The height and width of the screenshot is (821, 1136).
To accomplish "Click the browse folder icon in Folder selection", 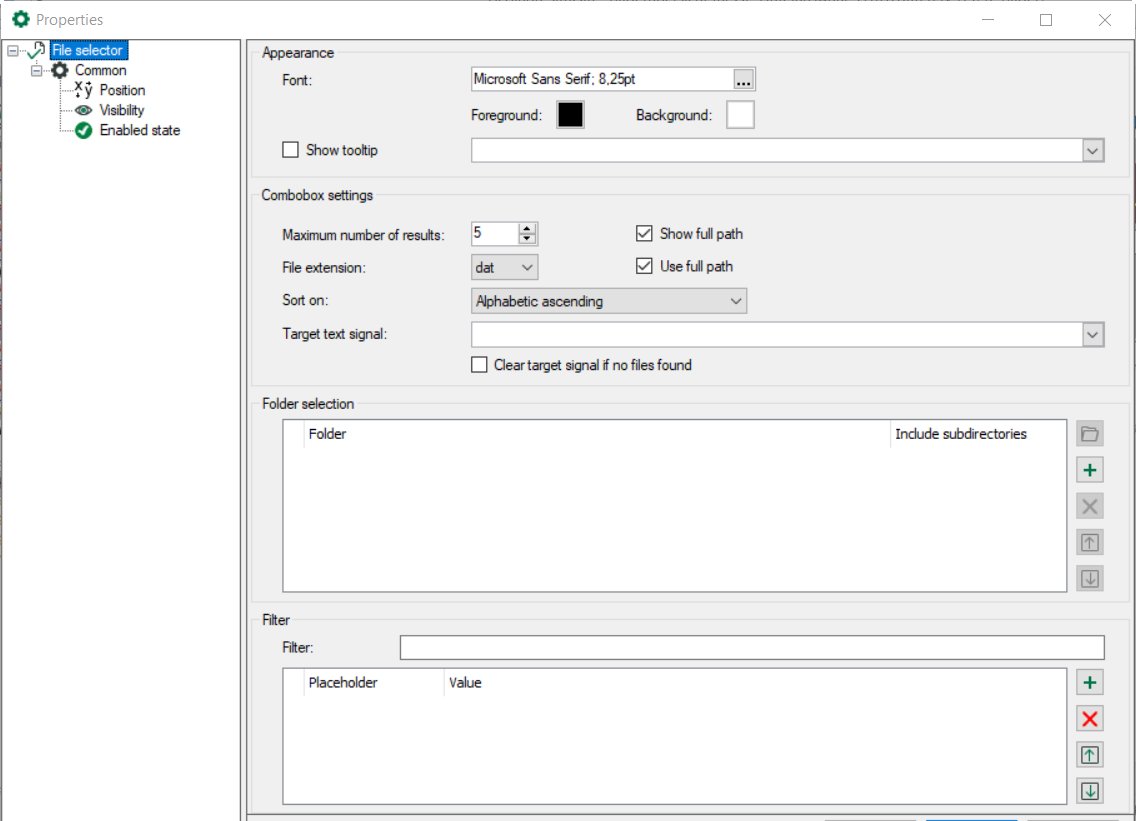I will 1090,434.
